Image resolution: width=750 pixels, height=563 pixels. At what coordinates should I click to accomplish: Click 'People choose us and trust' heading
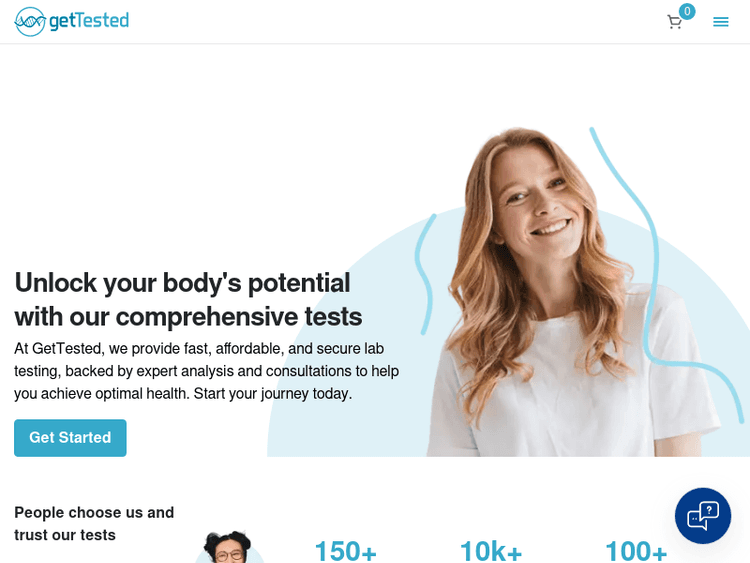point(94,523)
